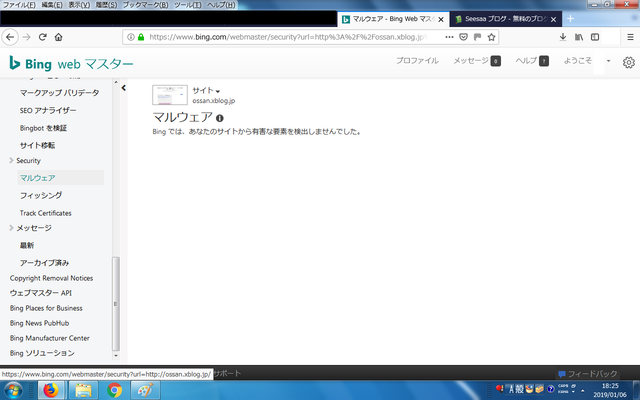Open the ブックマーク(B) menu
The width and height of the screenshot is (640, 400).
[145, 5]
